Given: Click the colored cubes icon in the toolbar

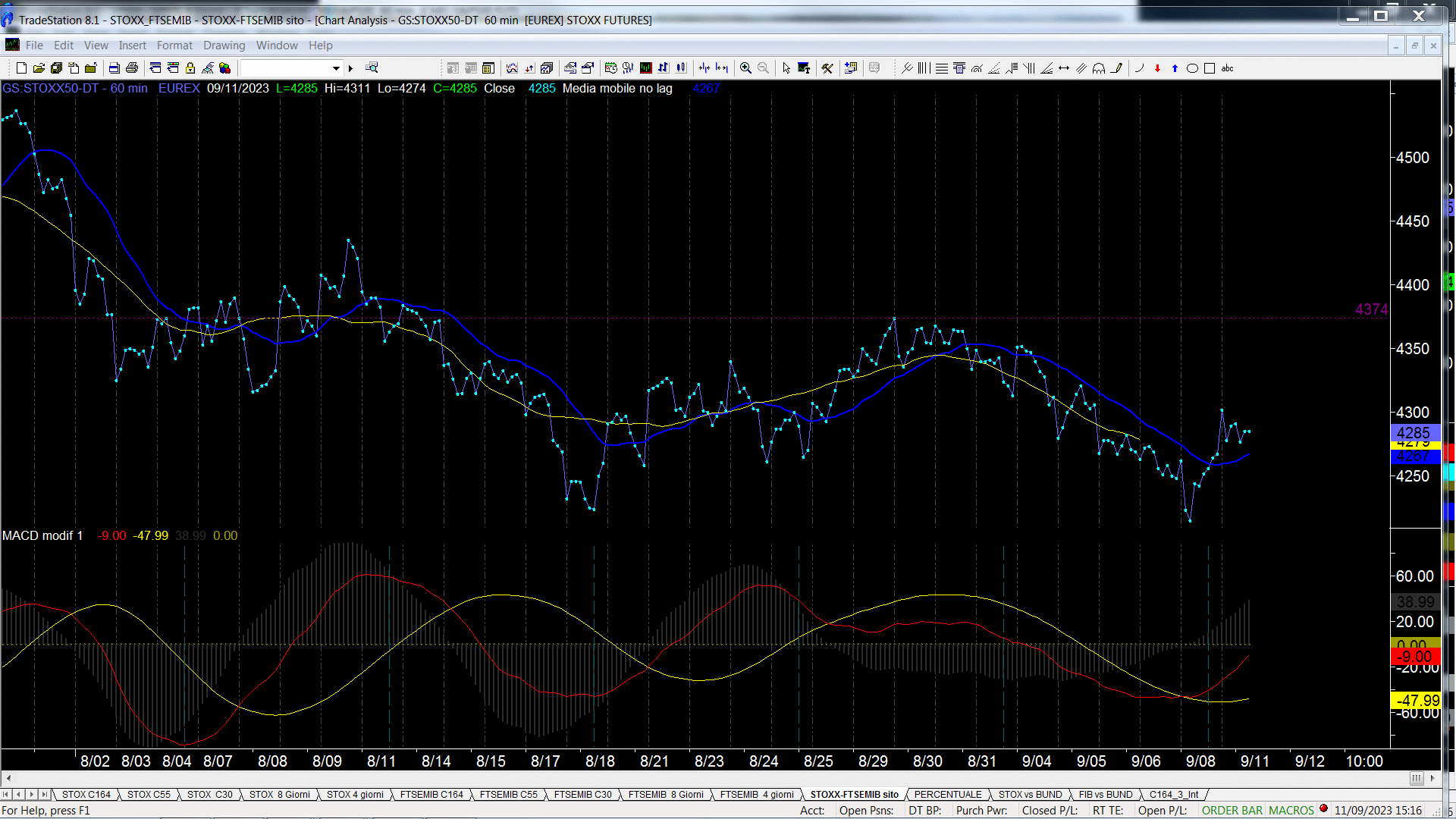Looking at the screenshot, I should [x=225, y=68].
